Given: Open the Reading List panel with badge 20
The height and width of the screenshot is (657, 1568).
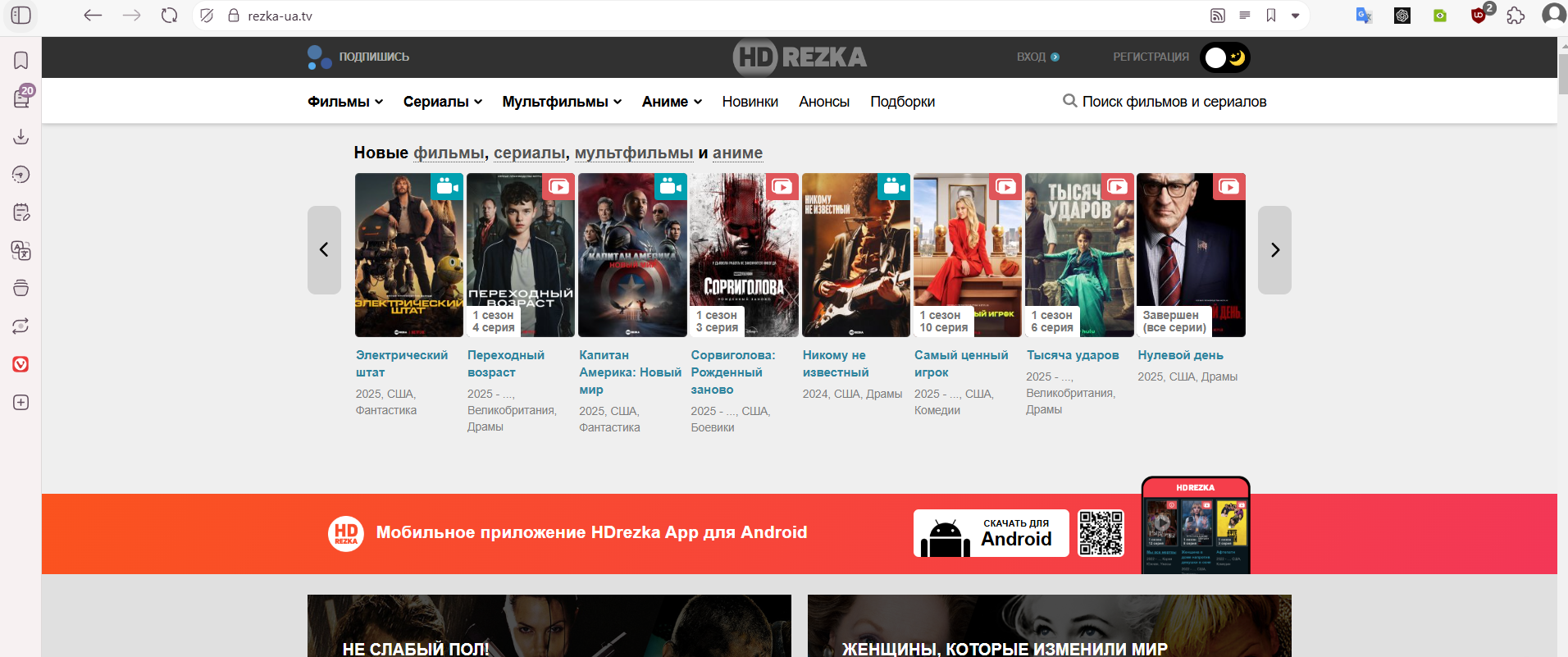Looking at the screenshot, I should (x=22, y=98).
